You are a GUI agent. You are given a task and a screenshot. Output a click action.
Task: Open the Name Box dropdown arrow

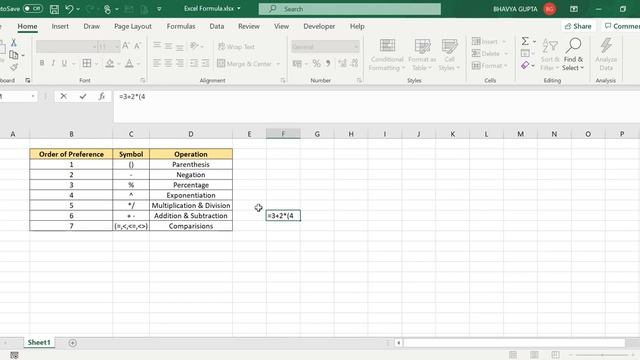pyautogui.click(x=33, y=96)
